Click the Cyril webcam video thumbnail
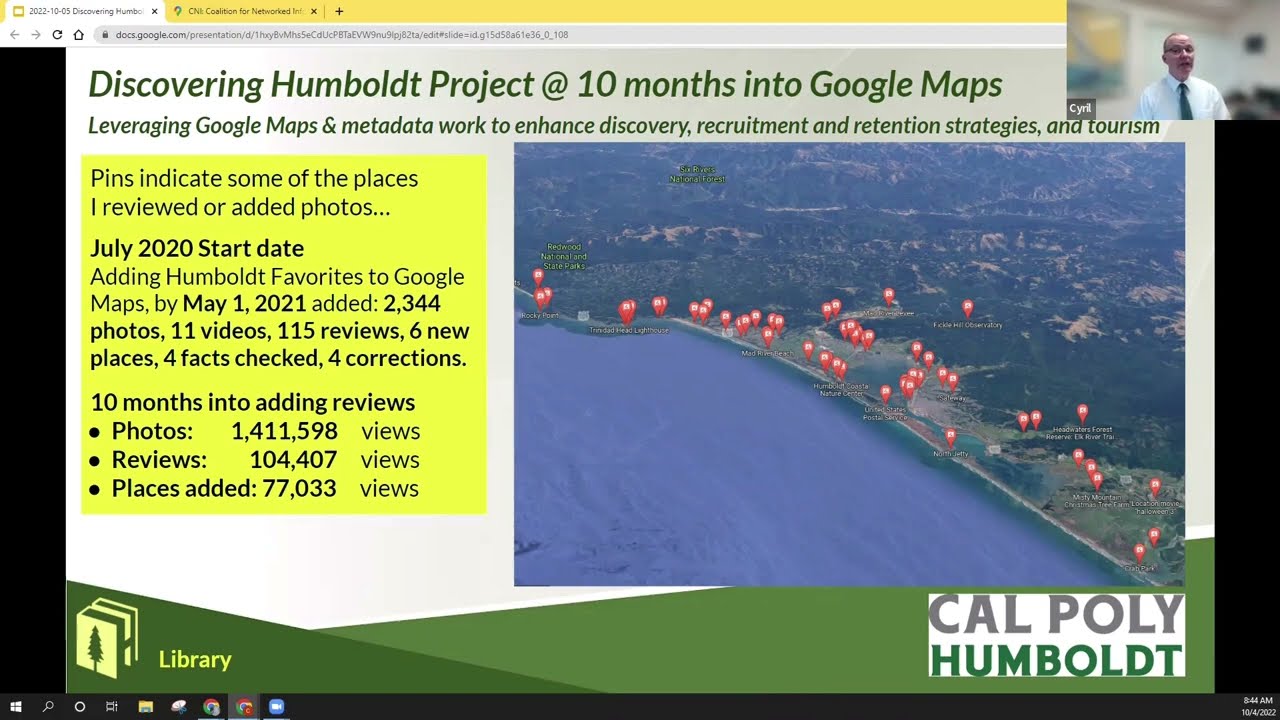The image size is (1280, 720). 1173,60
